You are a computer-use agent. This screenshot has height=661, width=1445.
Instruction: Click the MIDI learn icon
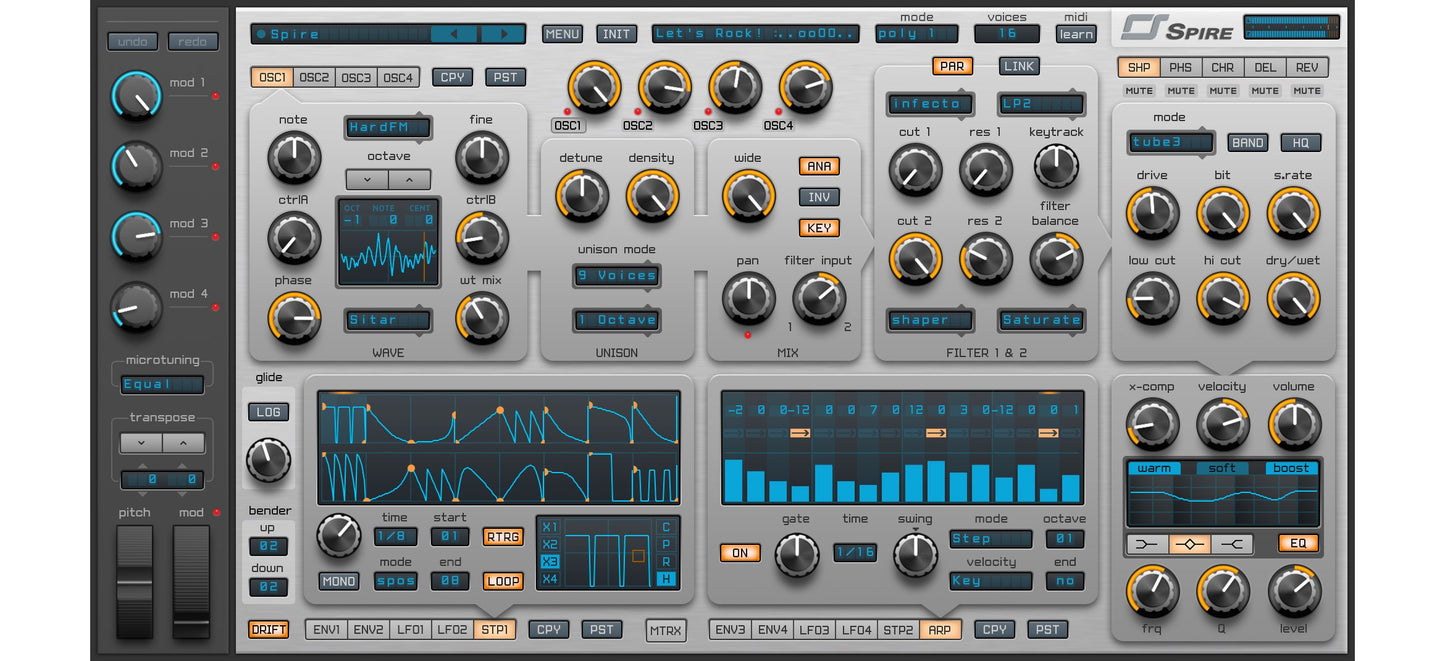[1075, 33]
